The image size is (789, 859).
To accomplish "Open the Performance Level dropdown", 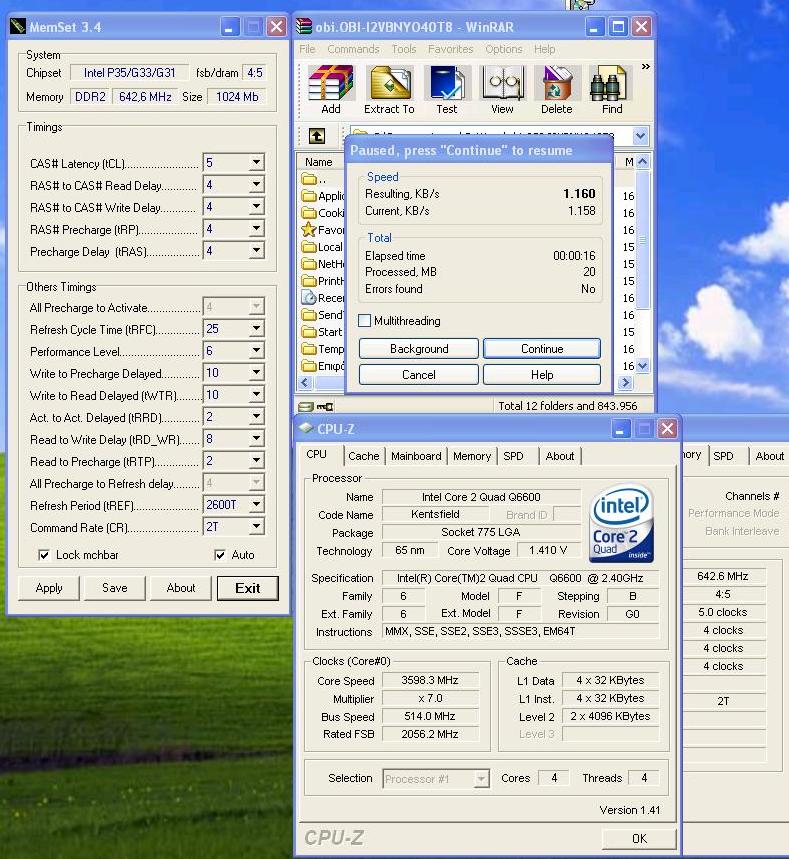I will tap(256, 350).
